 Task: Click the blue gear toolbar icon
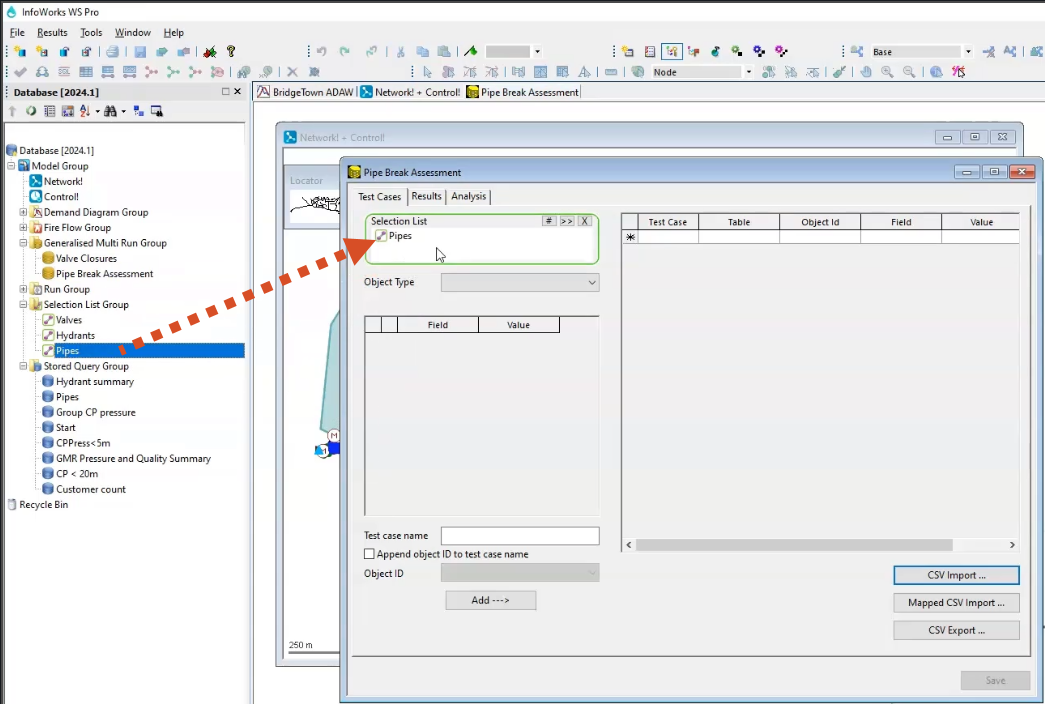click(759, 51)
